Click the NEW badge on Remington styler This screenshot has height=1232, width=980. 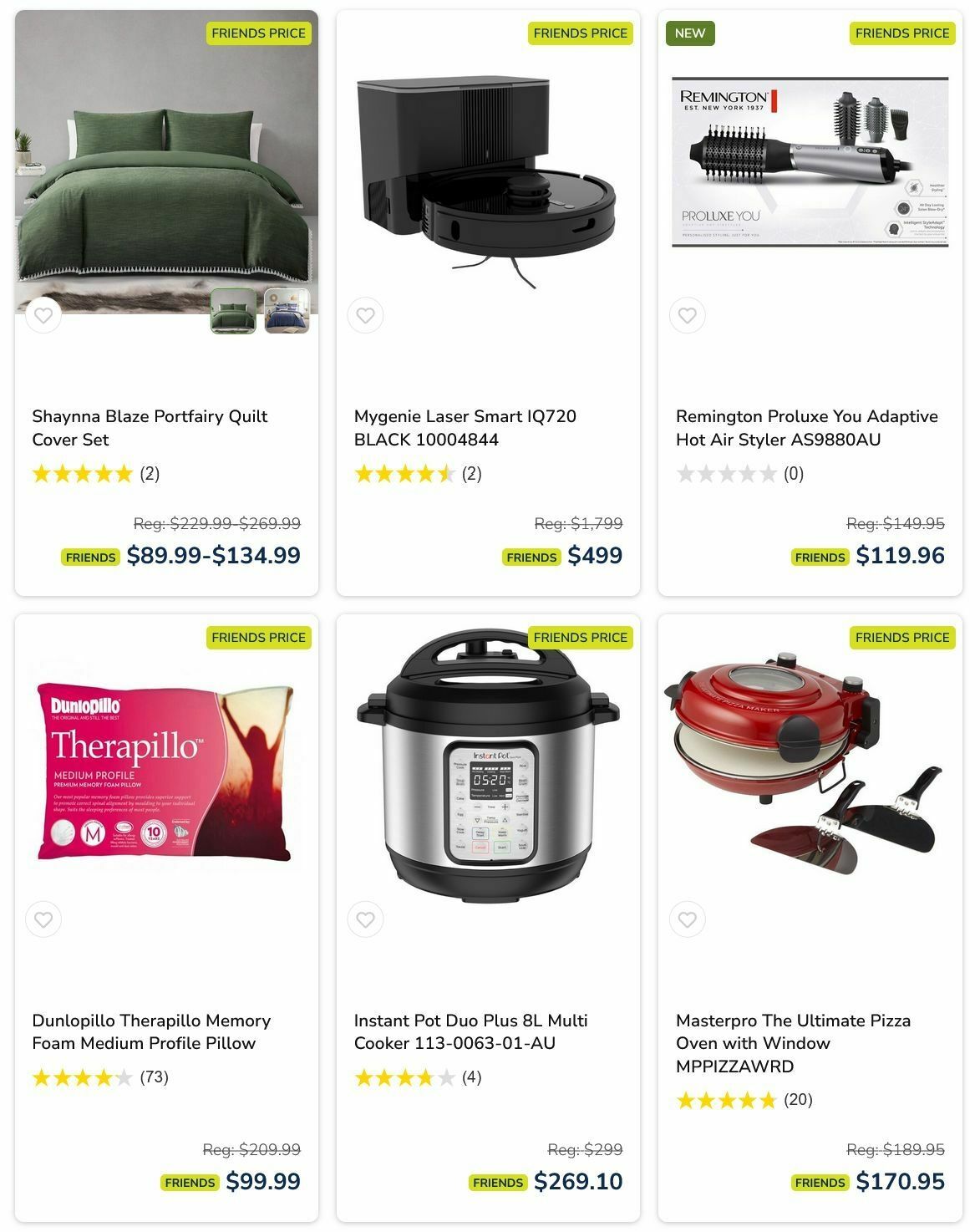point(690,33)
